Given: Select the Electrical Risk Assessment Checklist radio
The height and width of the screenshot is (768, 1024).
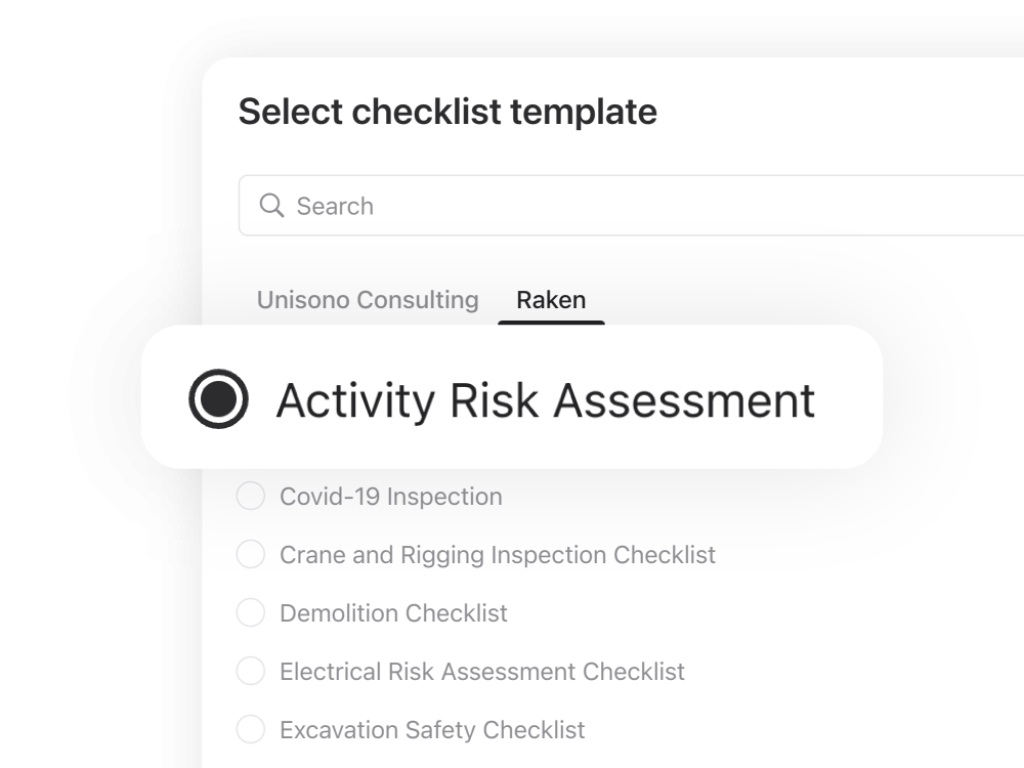Looking at the screenshot, I should click(x=250, y=671).
